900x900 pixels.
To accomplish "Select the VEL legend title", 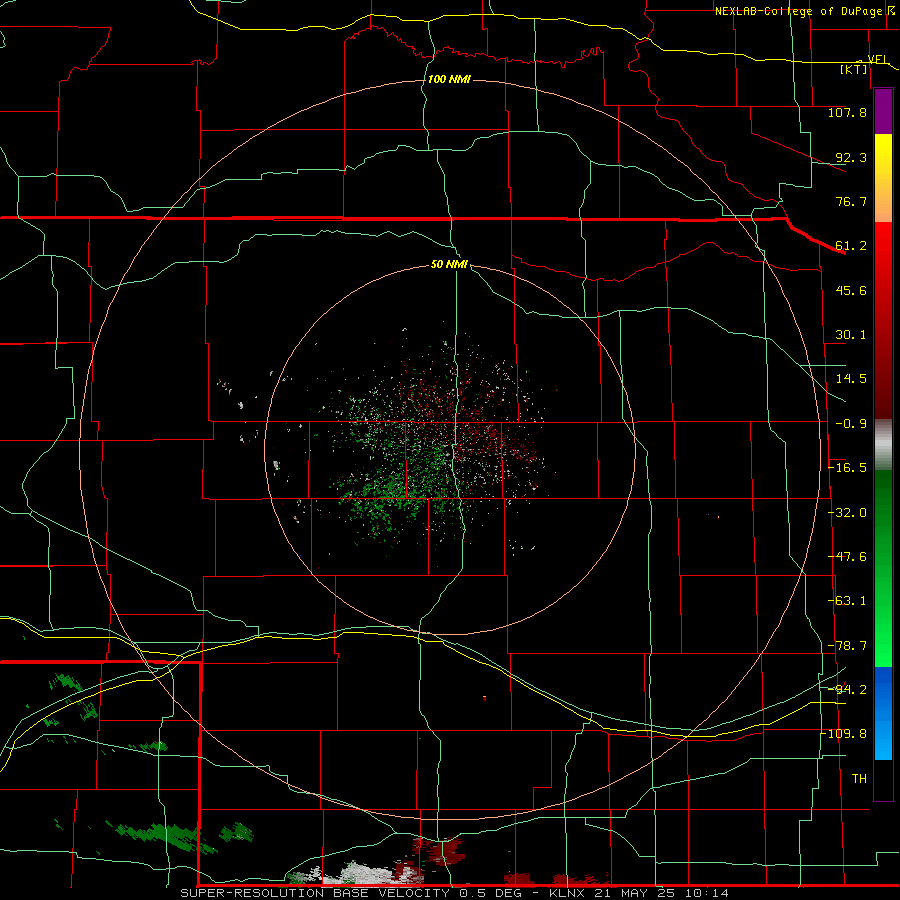I will coord(878,59).
